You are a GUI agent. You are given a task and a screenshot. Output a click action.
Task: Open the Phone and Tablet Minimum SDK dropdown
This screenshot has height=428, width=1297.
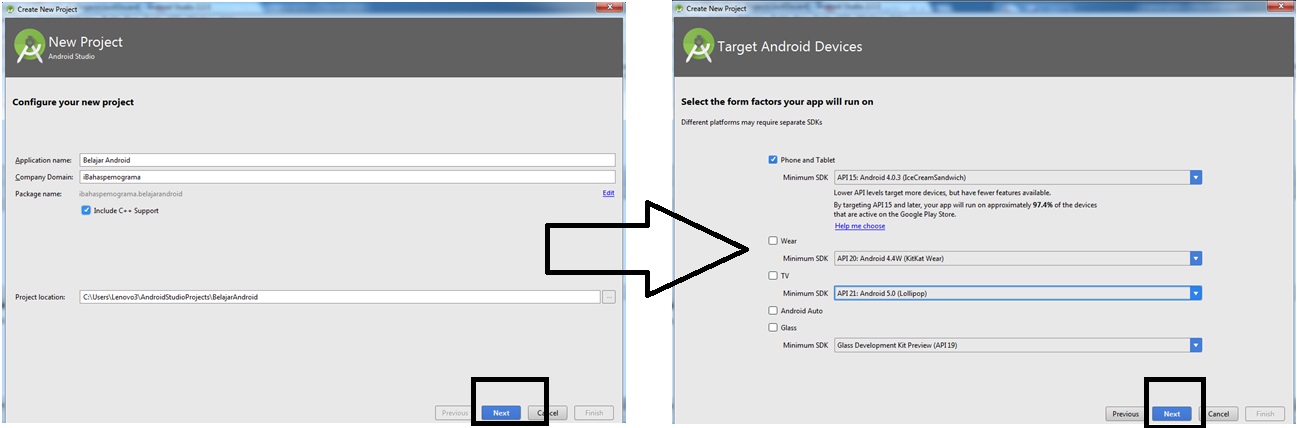coord(1017,177)
